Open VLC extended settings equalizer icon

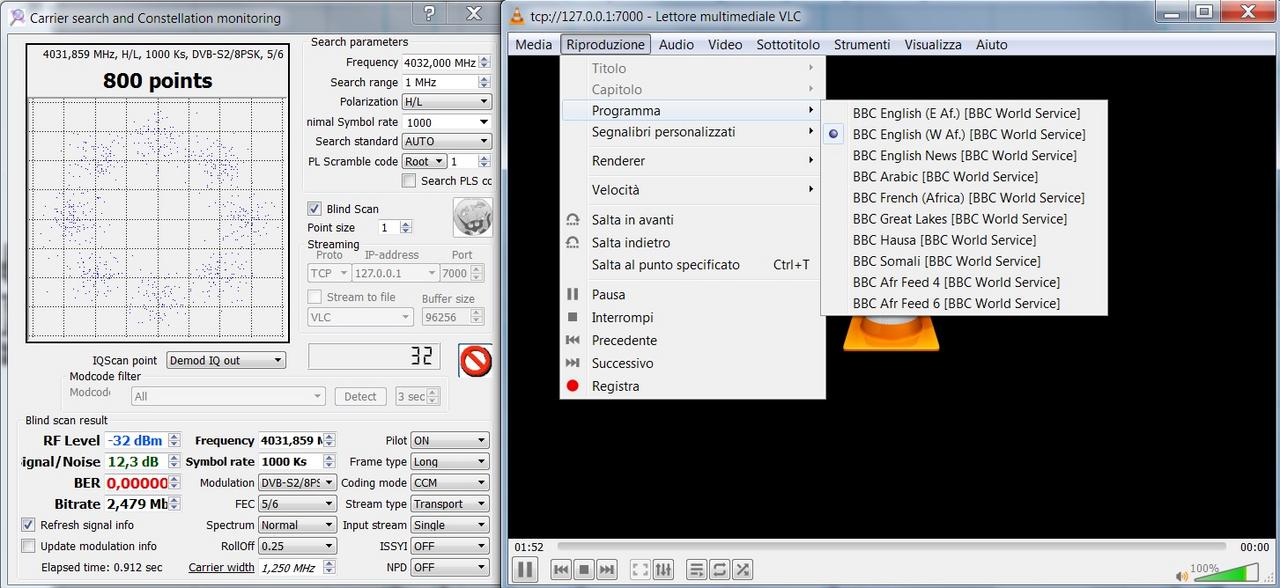coord(663,570)
